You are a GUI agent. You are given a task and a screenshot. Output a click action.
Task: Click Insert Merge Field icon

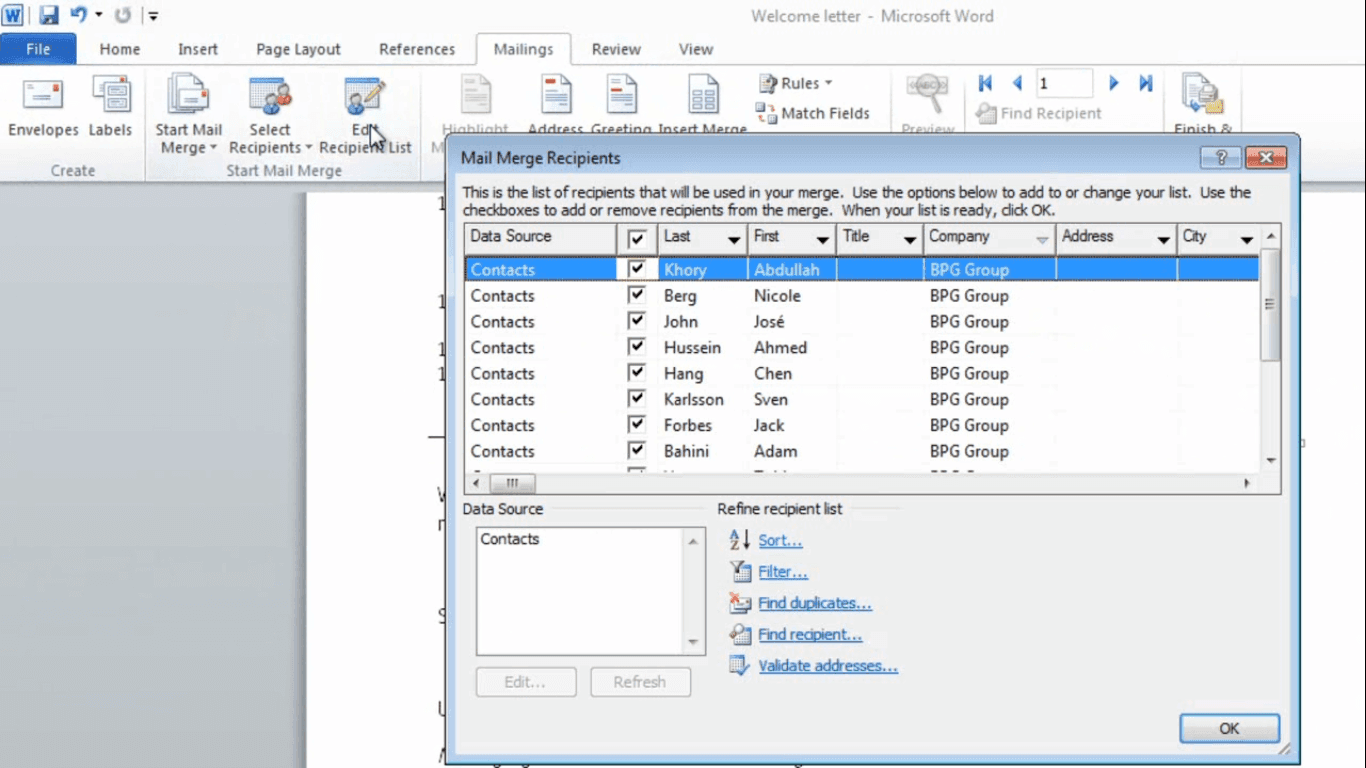(703, 95)
